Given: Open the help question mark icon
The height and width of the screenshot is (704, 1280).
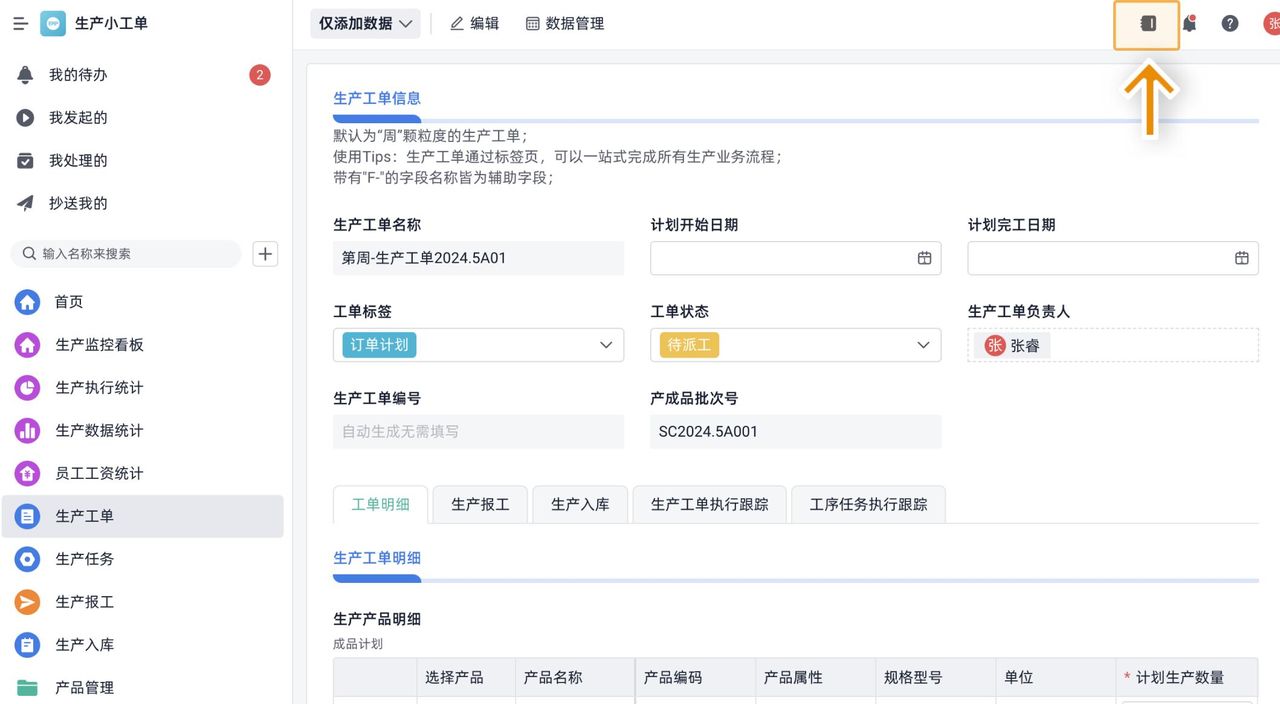Looking at the screenshot, I should pos(1229,23).
